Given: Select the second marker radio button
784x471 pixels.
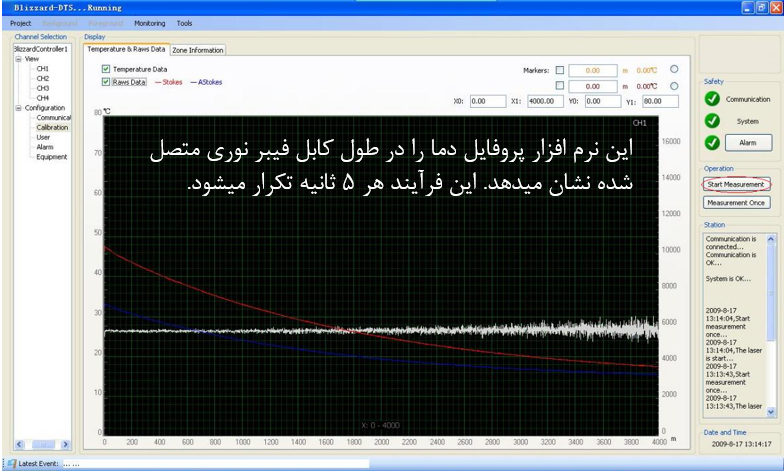Looking at the screenshot, I should click(x=674, y=86).
